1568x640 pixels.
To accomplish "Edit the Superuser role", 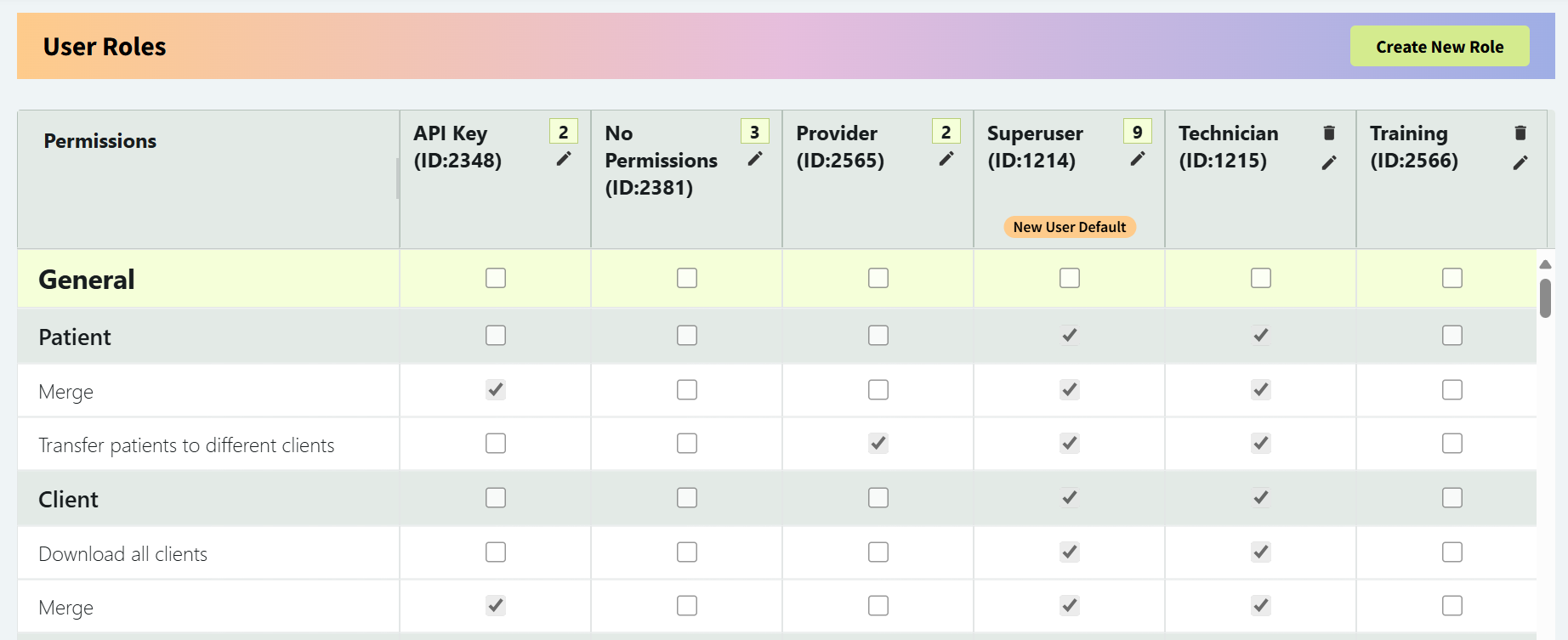I will click(1137, 159).
